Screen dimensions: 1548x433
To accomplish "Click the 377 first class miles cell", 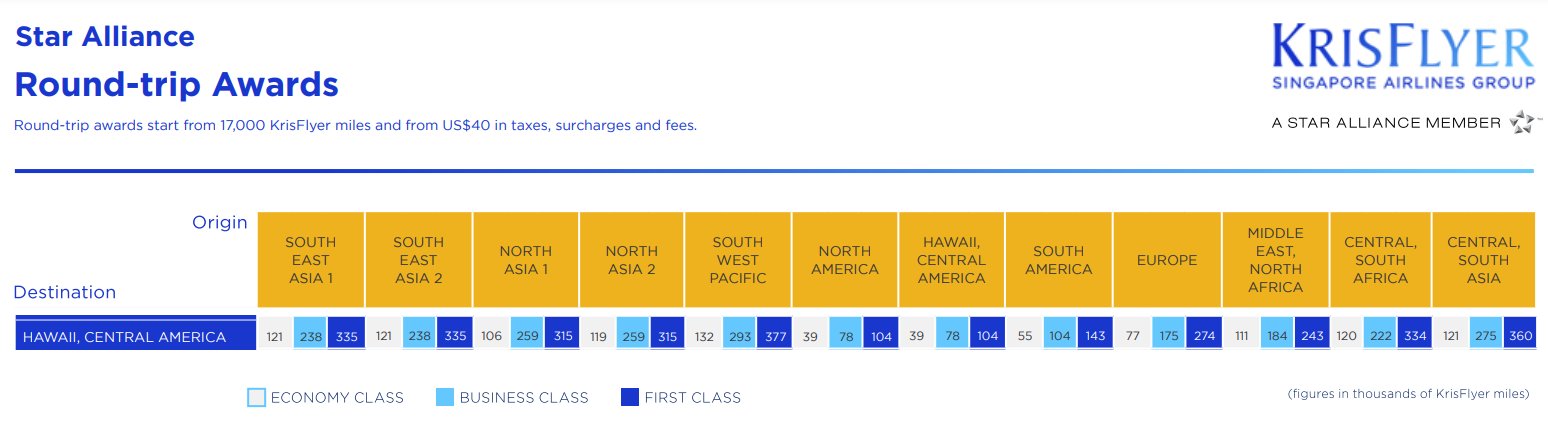I will [774, 336].
